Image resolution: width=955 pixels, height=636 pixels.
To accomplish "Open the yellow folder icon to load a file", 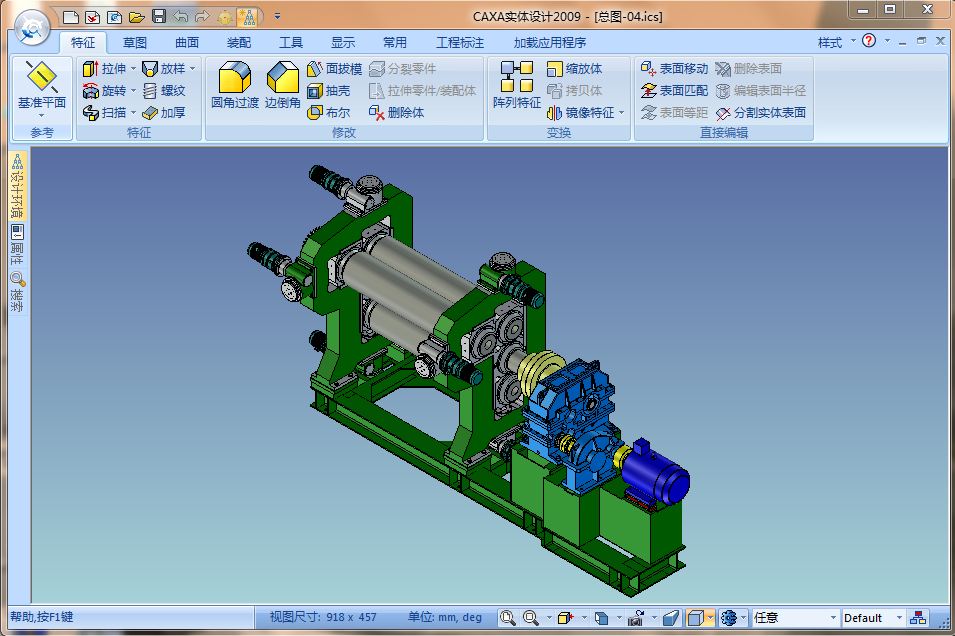I will coord(136,17).
